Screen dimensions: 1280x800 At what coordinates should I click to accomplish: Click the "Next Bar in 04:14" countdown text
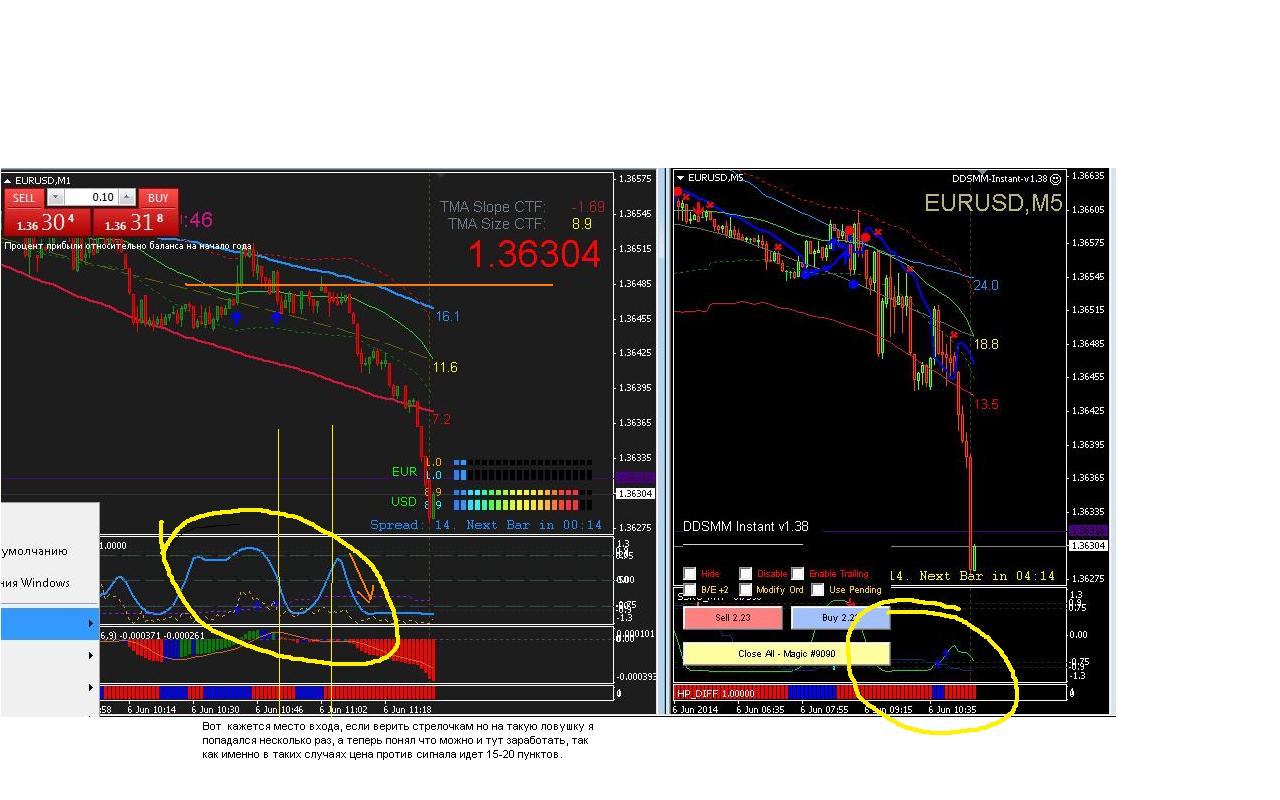[987, 576]
